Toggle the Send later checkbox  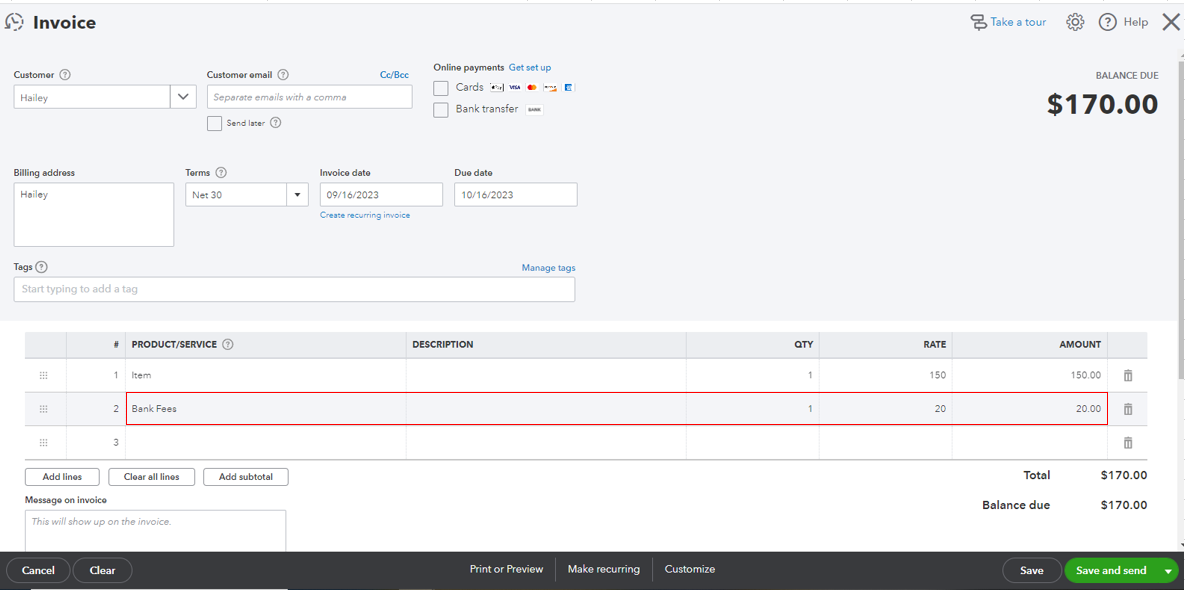[214, 123]
